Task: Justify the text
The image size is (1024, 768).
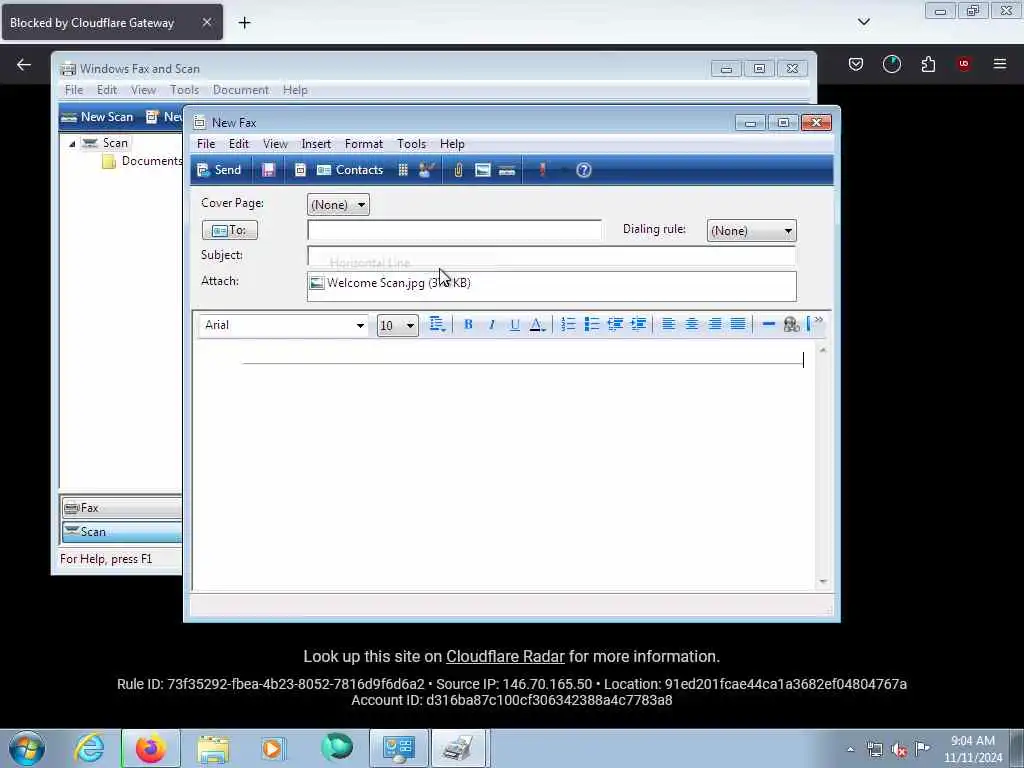Action: (738, 324)
